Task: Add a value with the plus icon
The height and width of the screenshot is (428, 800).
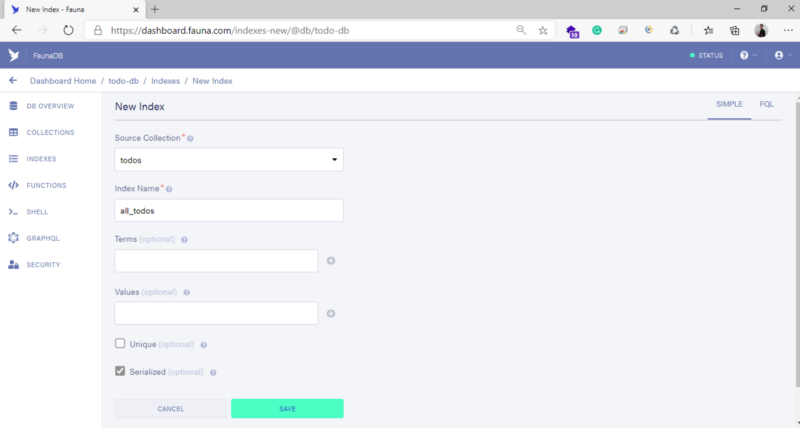Action: (x=331, y=314)
